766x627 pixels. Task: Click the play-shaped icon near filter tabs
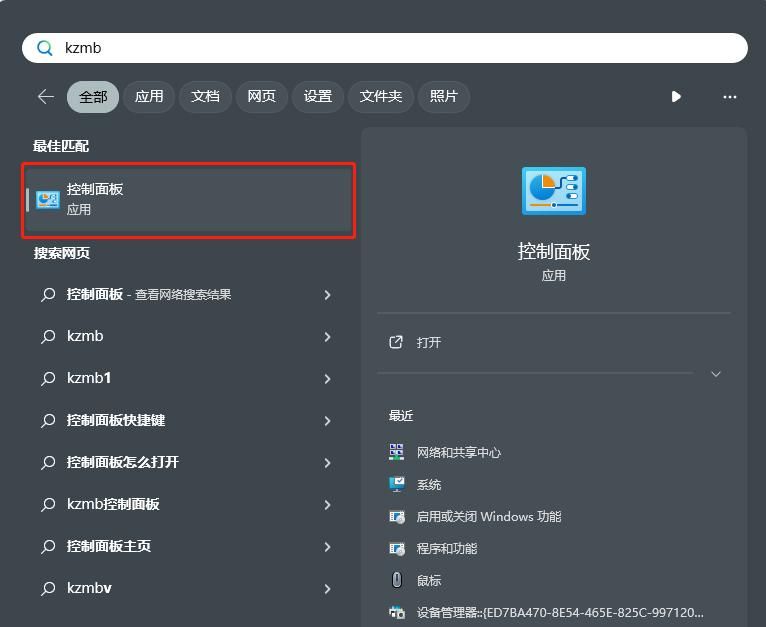[x=676, y=97]
